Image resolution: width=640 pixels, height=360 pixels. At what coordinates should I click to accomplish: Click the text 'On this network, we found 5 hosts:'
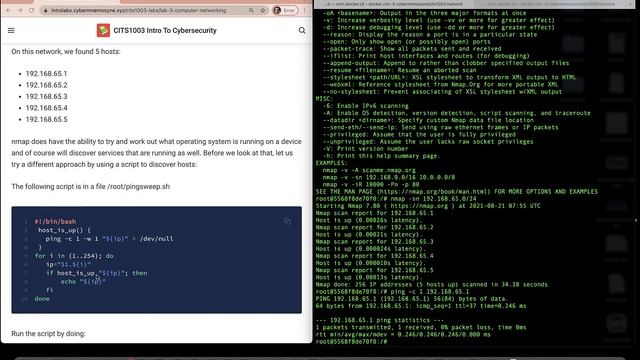coord(66,52)
